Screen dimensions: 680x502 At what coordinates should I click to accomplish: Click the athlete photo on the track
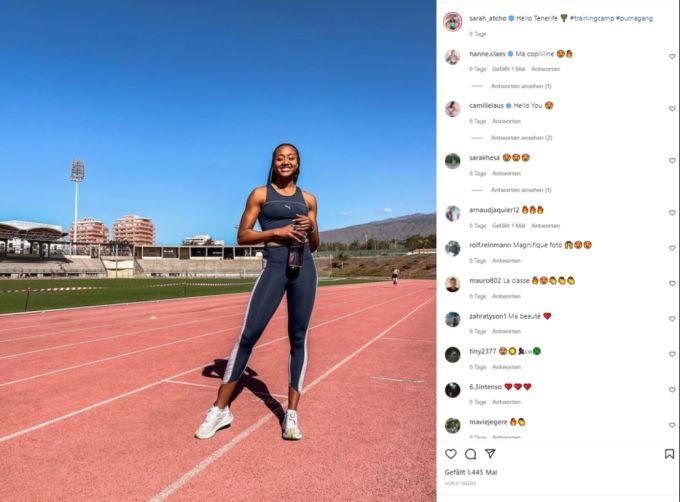(218, 251)
